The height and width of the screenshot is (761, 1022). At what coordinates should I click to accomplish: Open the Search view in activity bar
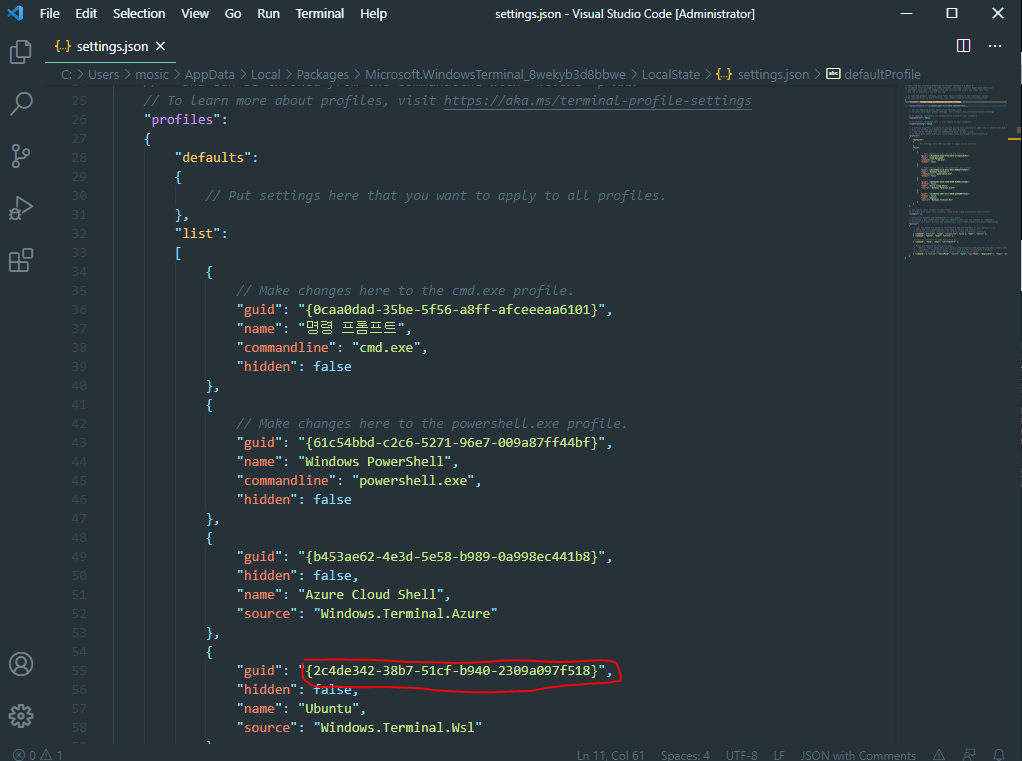point(21,104)
